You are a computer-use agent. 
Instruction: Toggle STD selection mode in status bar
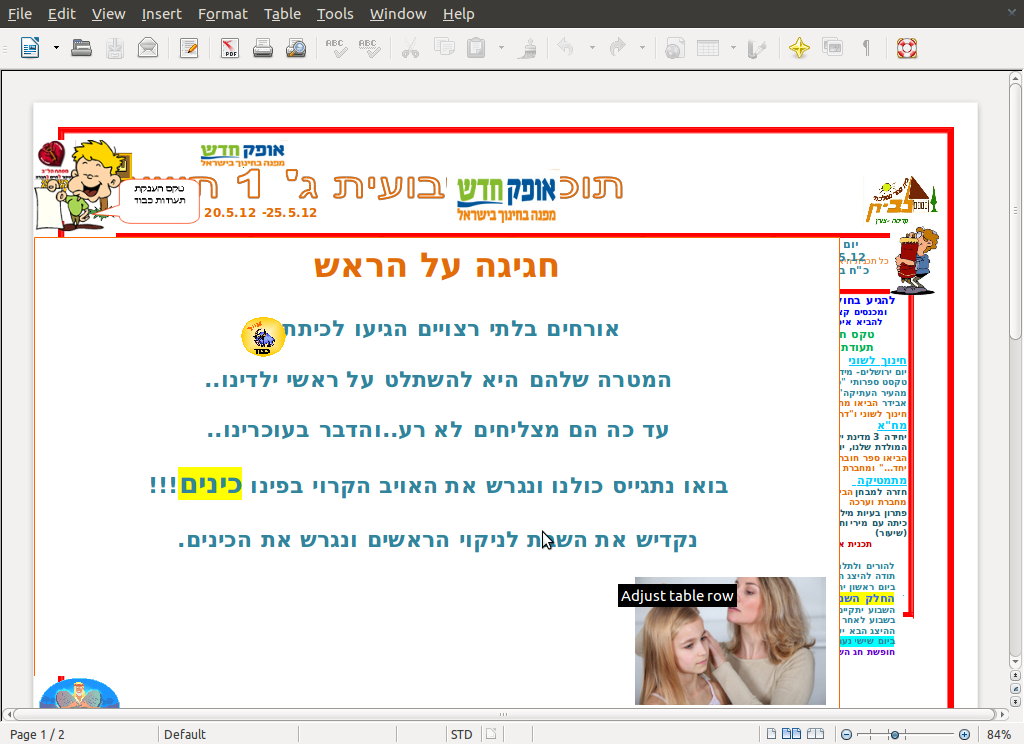coord(461,734)
